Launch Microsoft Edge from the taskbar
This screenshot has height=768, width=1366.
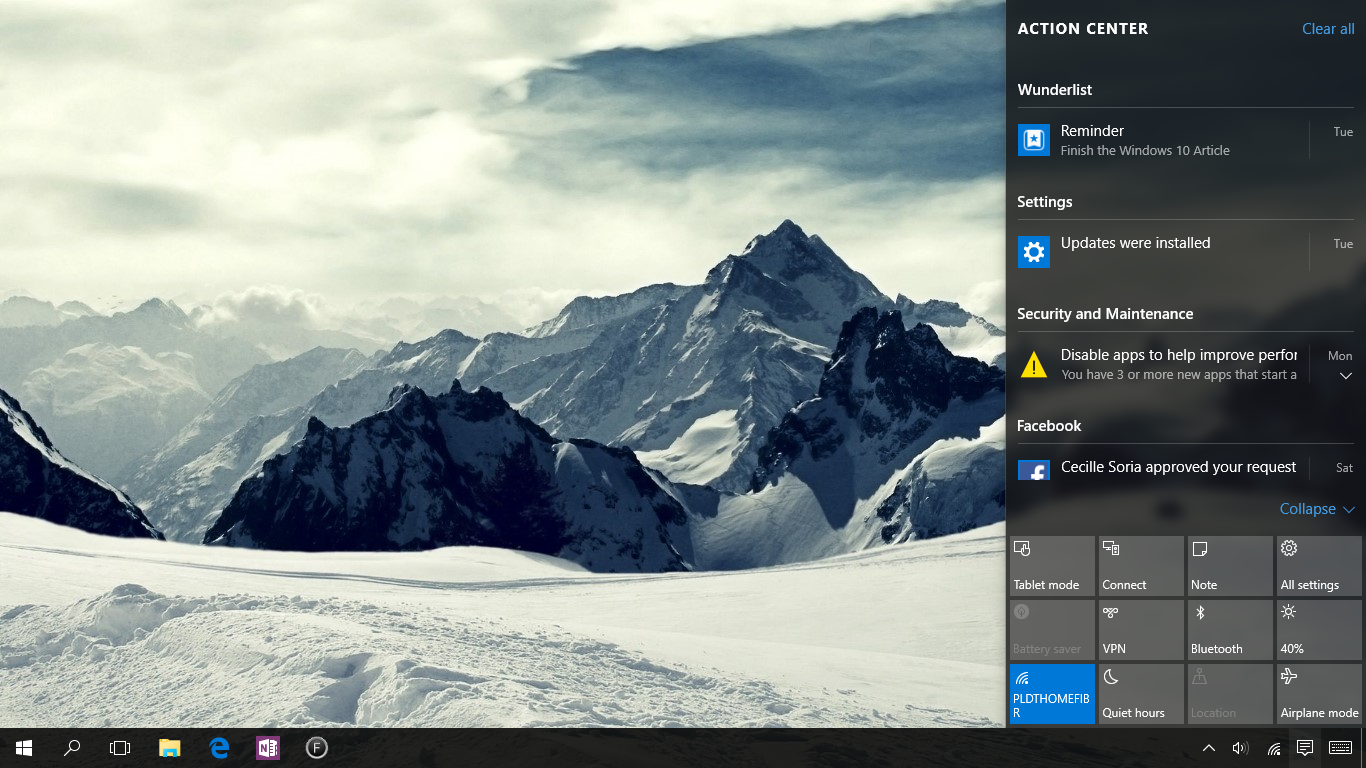click(219, 748)
